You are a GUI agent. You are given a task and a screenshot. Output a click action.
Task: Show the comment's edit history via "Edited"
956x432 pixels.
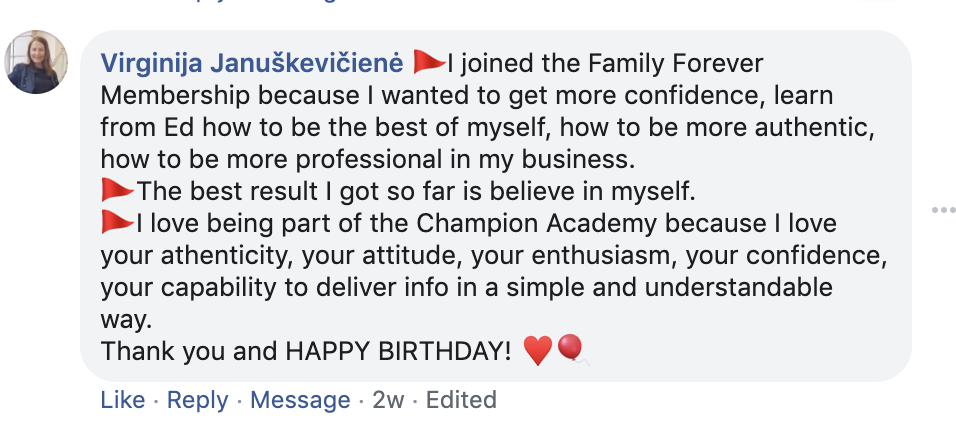[x=461, y=400]
